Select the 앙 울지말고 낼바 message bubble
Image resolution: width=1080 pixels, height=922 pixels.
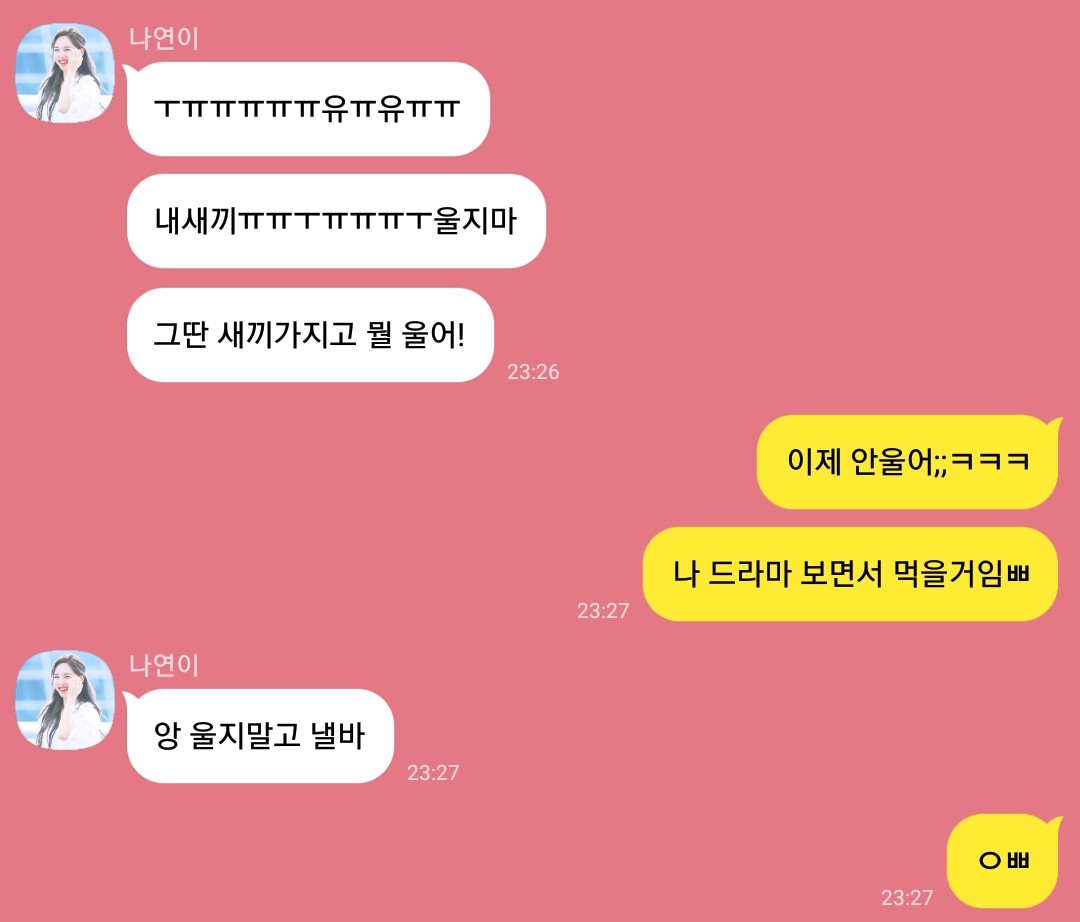[x=259, y=735]
